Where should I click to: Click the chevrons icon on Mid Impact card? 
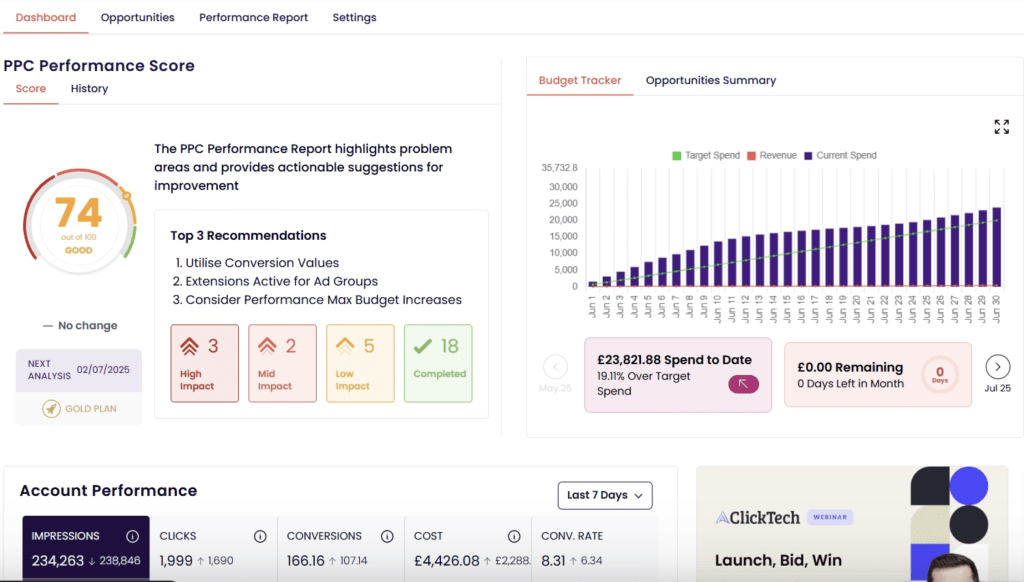click(x=267, y=346)
